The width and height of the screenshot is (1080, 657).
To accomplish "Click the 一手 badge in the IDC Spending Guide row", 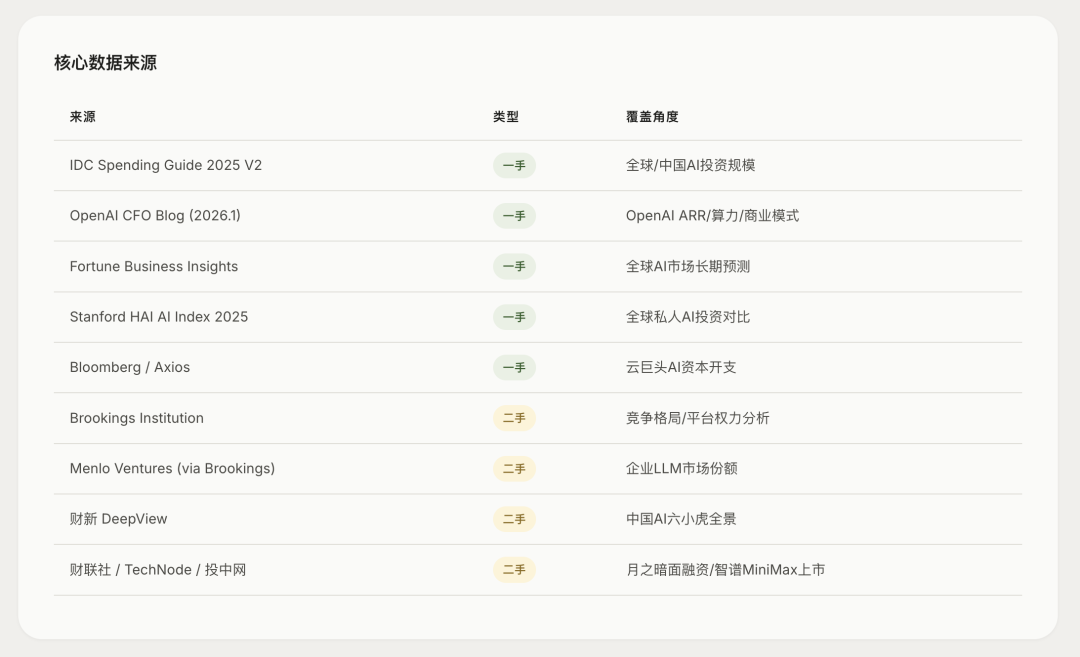I will point(514,165).
